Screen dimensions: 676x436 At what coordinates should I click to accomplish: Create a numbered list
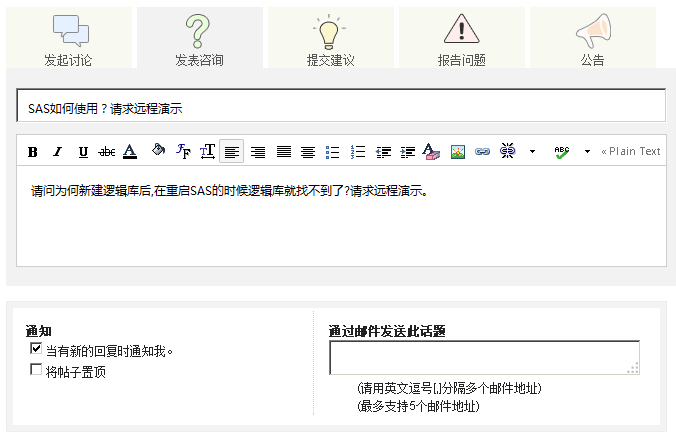[x=358, y=152]
